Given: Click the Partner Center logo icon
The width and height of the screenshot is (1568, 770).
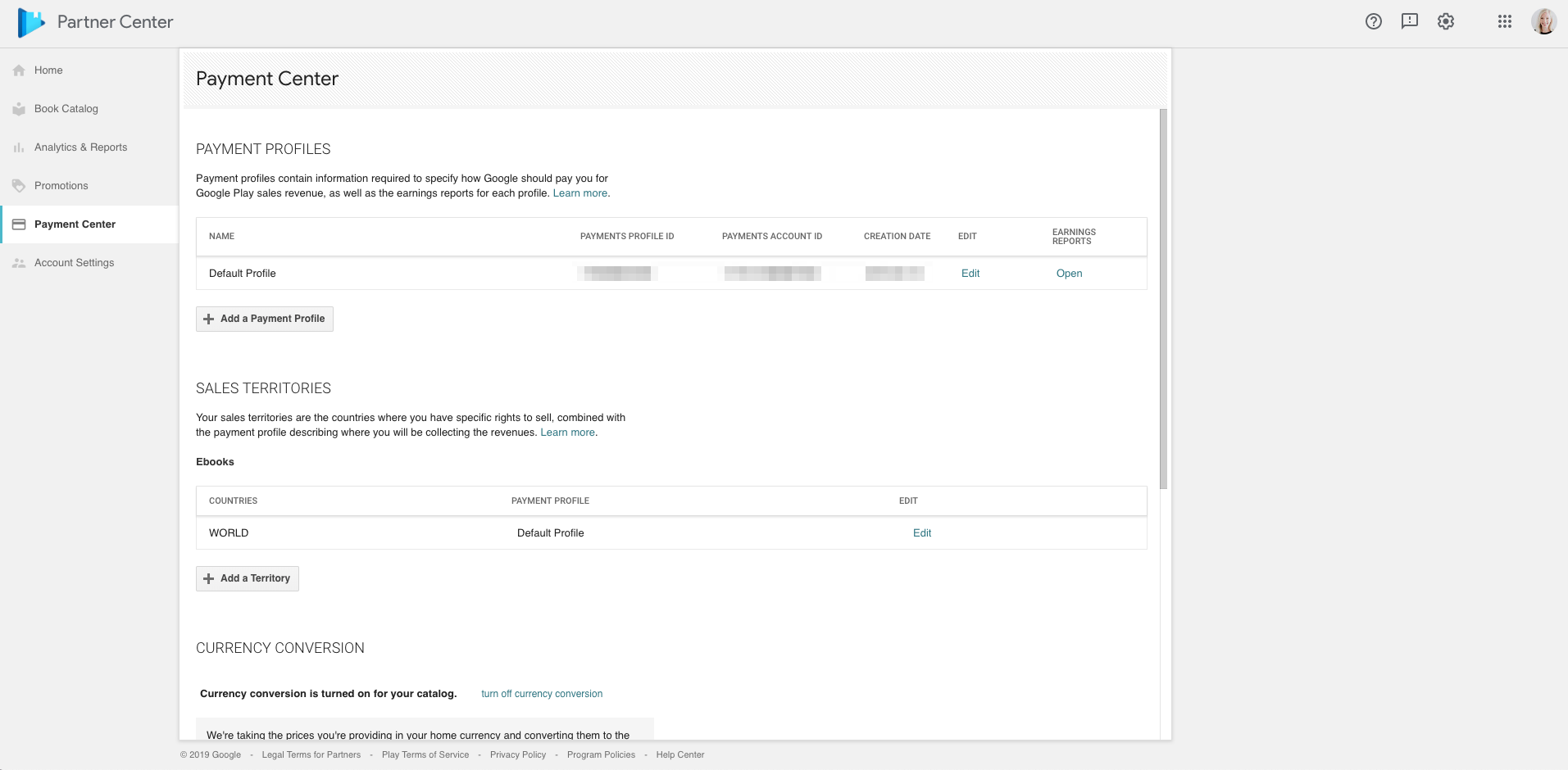Looking at the screenshot, I should pyautogui.click(x=30, y=22).
